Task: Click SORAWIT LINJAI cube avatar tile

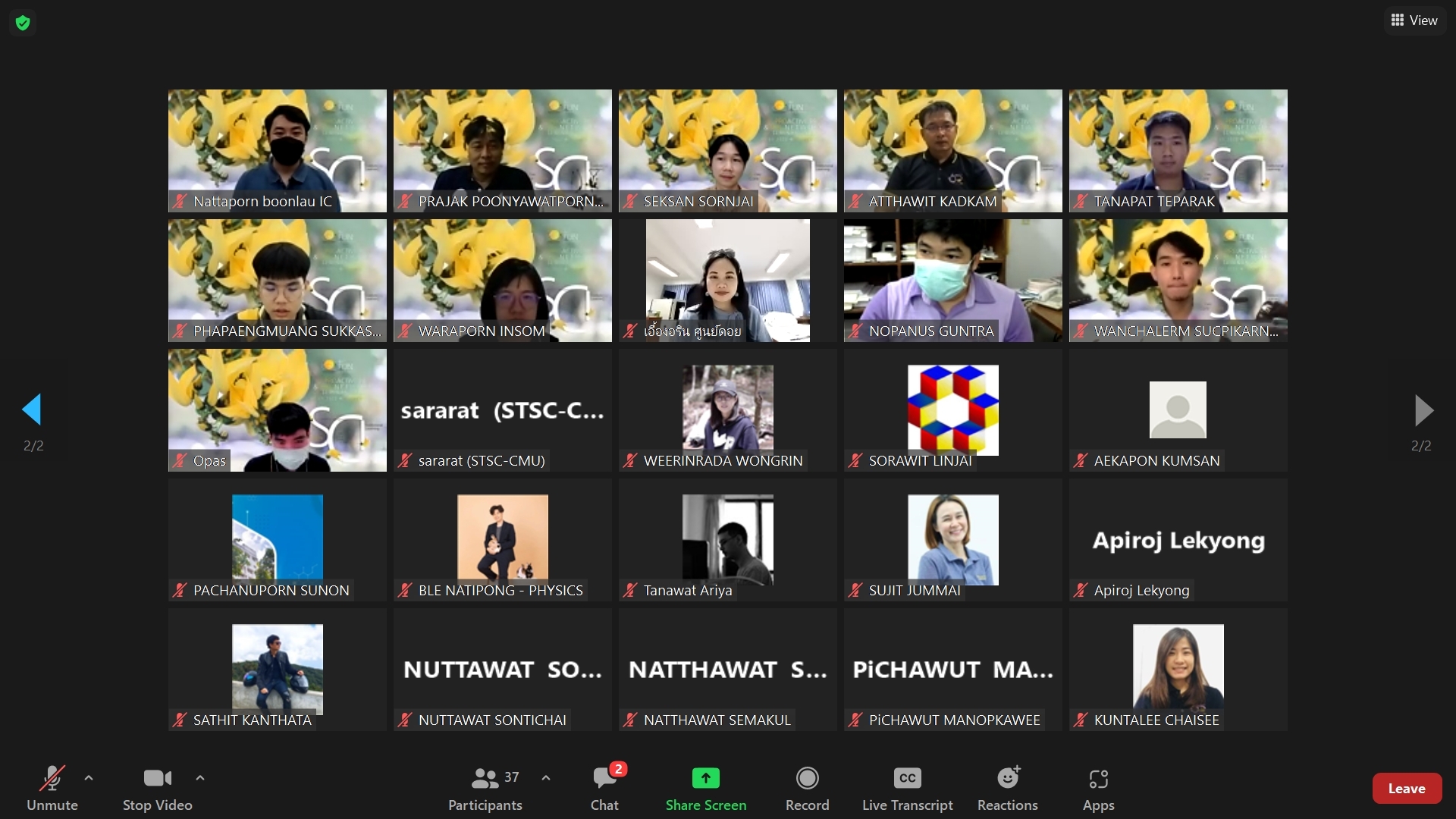Action: point(952,409)
